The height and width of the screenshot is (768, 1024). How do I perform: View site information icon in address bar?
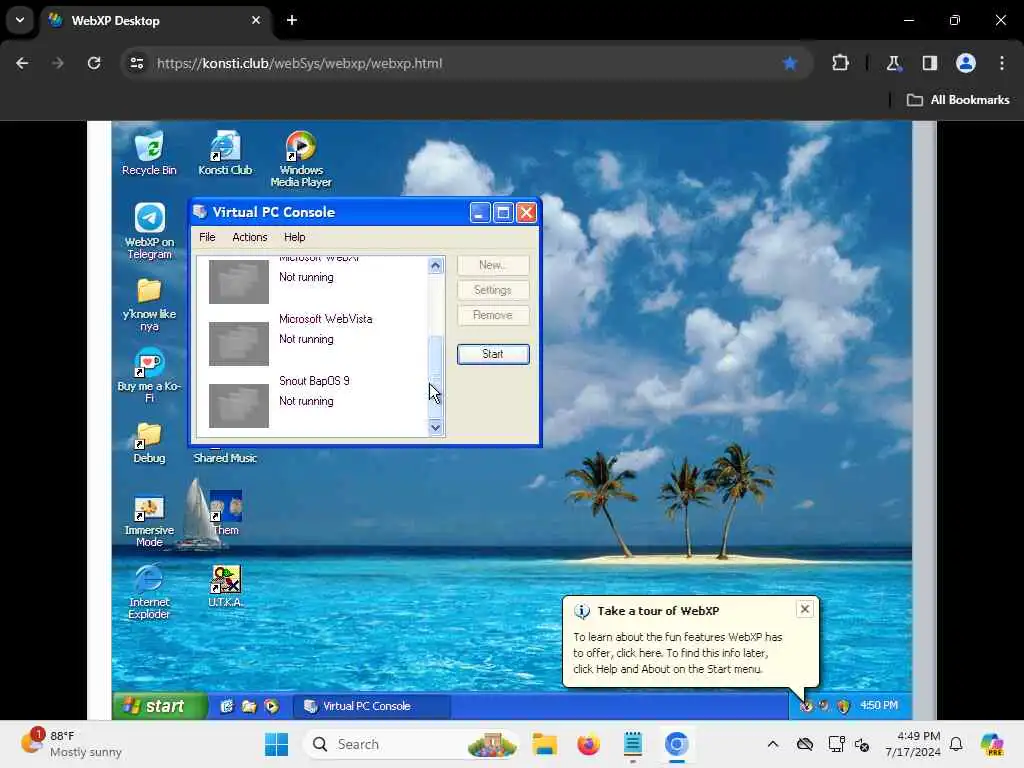coord(136,63)
